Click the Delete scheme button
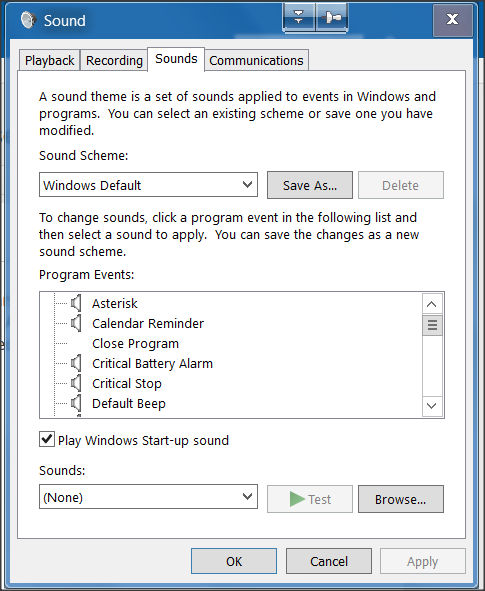The width and height of the screenshot is (485, 591). tap(401, 185)
